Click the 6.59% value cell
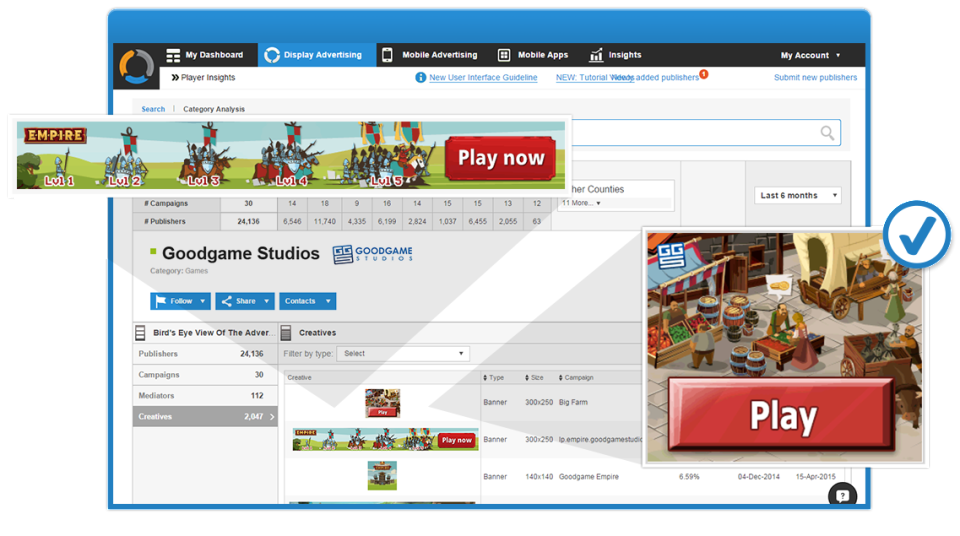The height and width of the screenshot is (536, 960). click(x=689, y=477)
